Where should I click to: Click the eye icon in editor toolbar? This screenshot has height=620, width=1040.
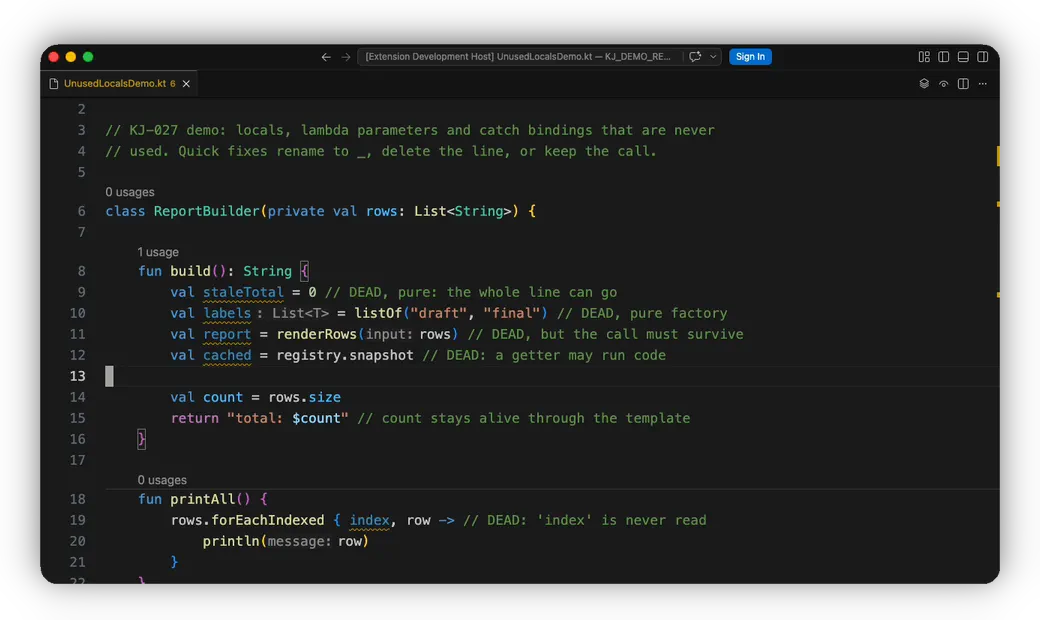coord(943,84)
